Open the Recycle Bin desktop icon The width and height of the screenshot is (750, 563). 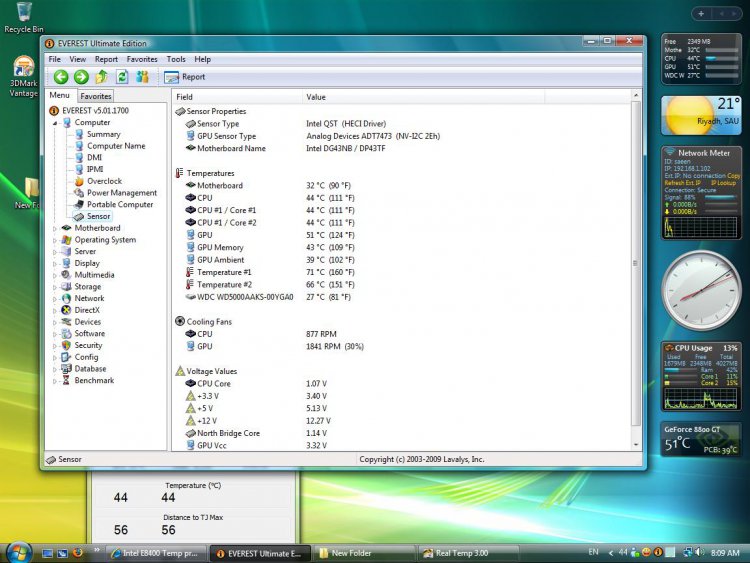(23, 18)
